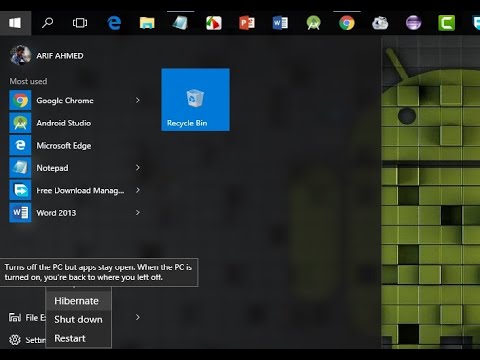Viewport: 480px width, 360px height.
Task: Expand File Explorer jump list arrow
Action: coord(138,317)
